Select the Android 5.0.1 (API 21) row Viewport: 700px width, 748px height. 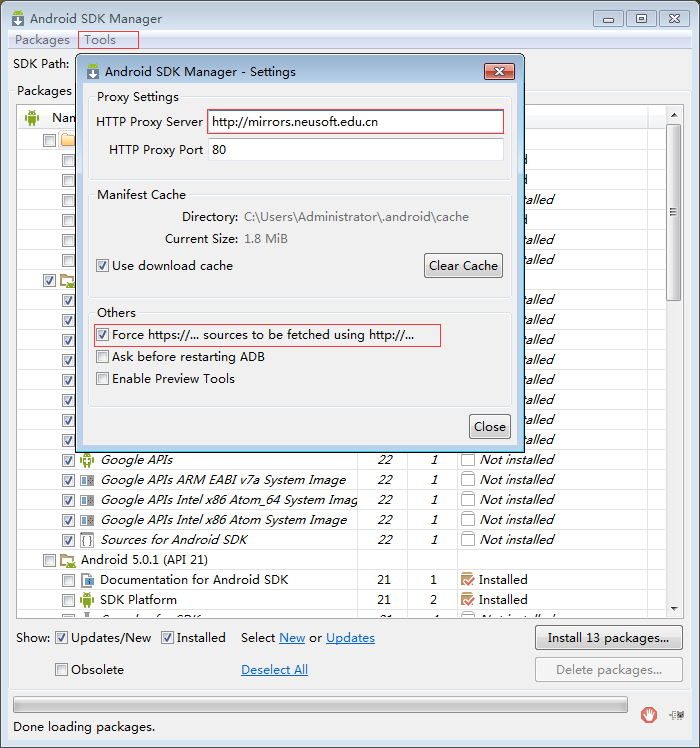pyautogui.click(x=144, y=560)
